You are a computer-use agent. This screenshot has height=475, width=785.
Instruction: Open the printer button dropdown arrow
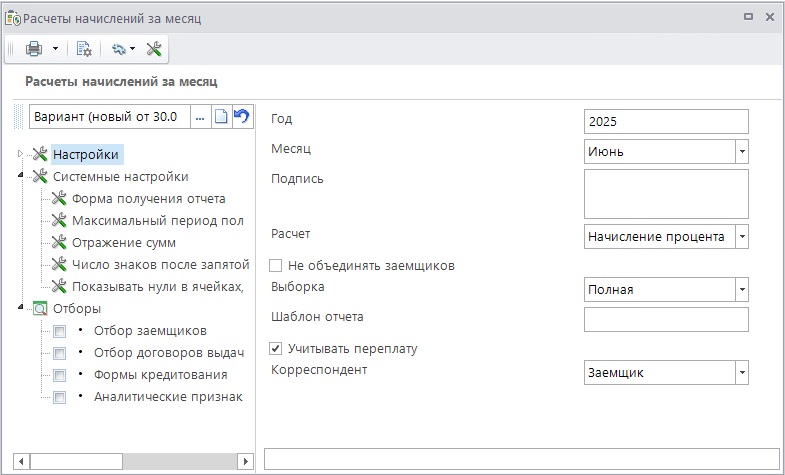click(x=55, y=49)
